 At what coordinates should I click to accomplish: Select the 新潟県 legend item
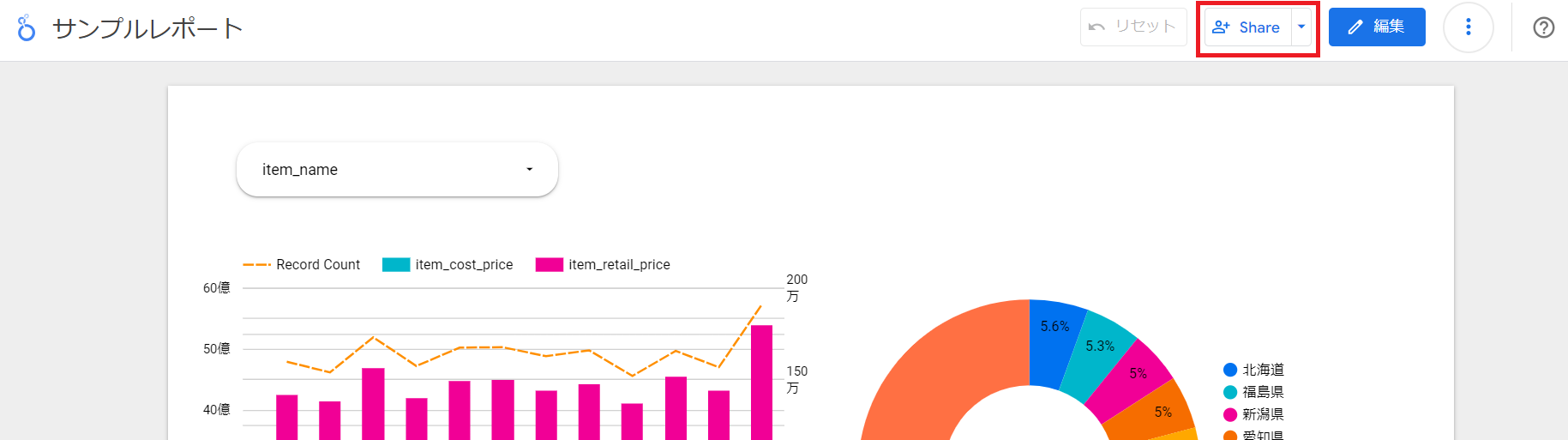[x=1253, y=414]
